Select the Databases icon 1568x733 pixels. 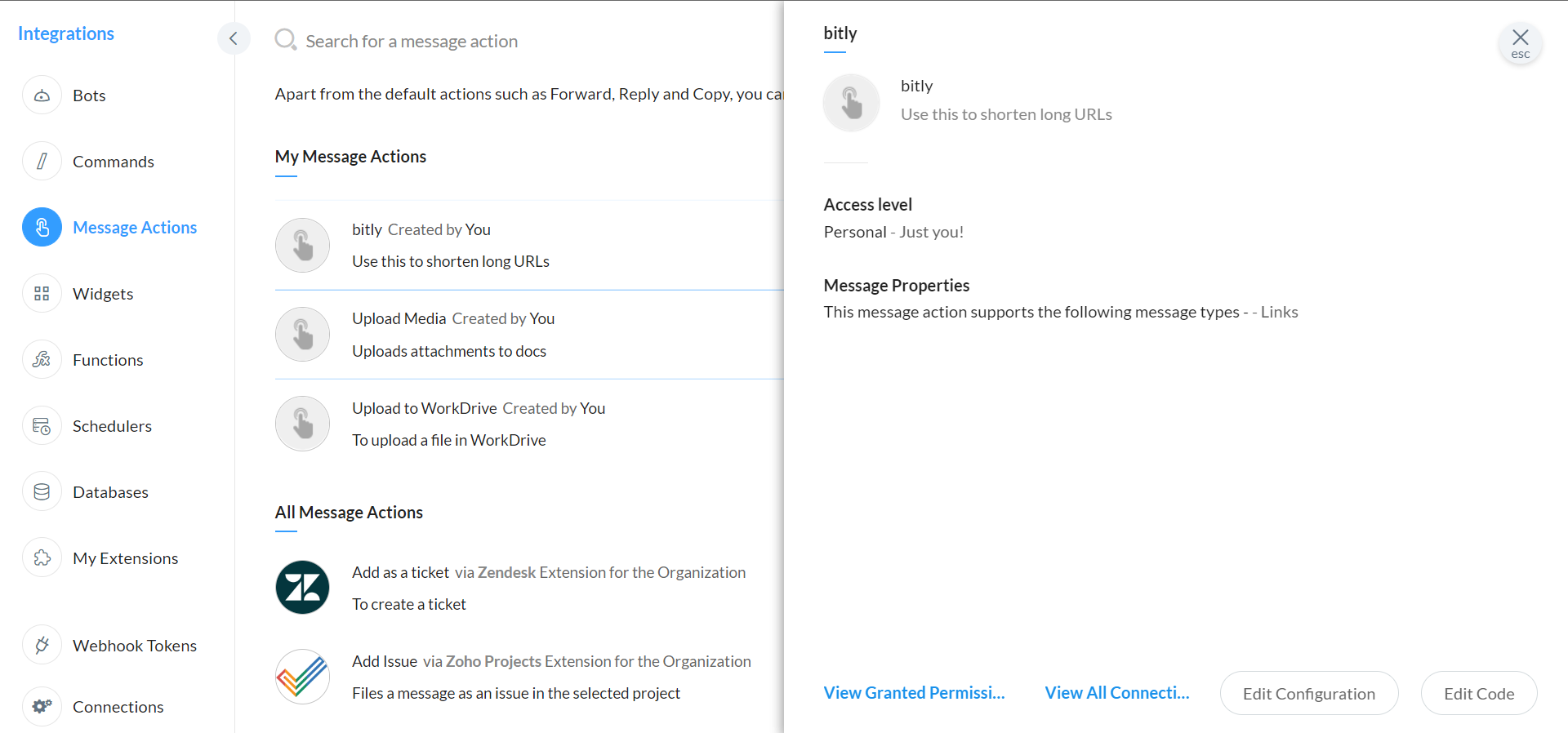pos(42,492)
